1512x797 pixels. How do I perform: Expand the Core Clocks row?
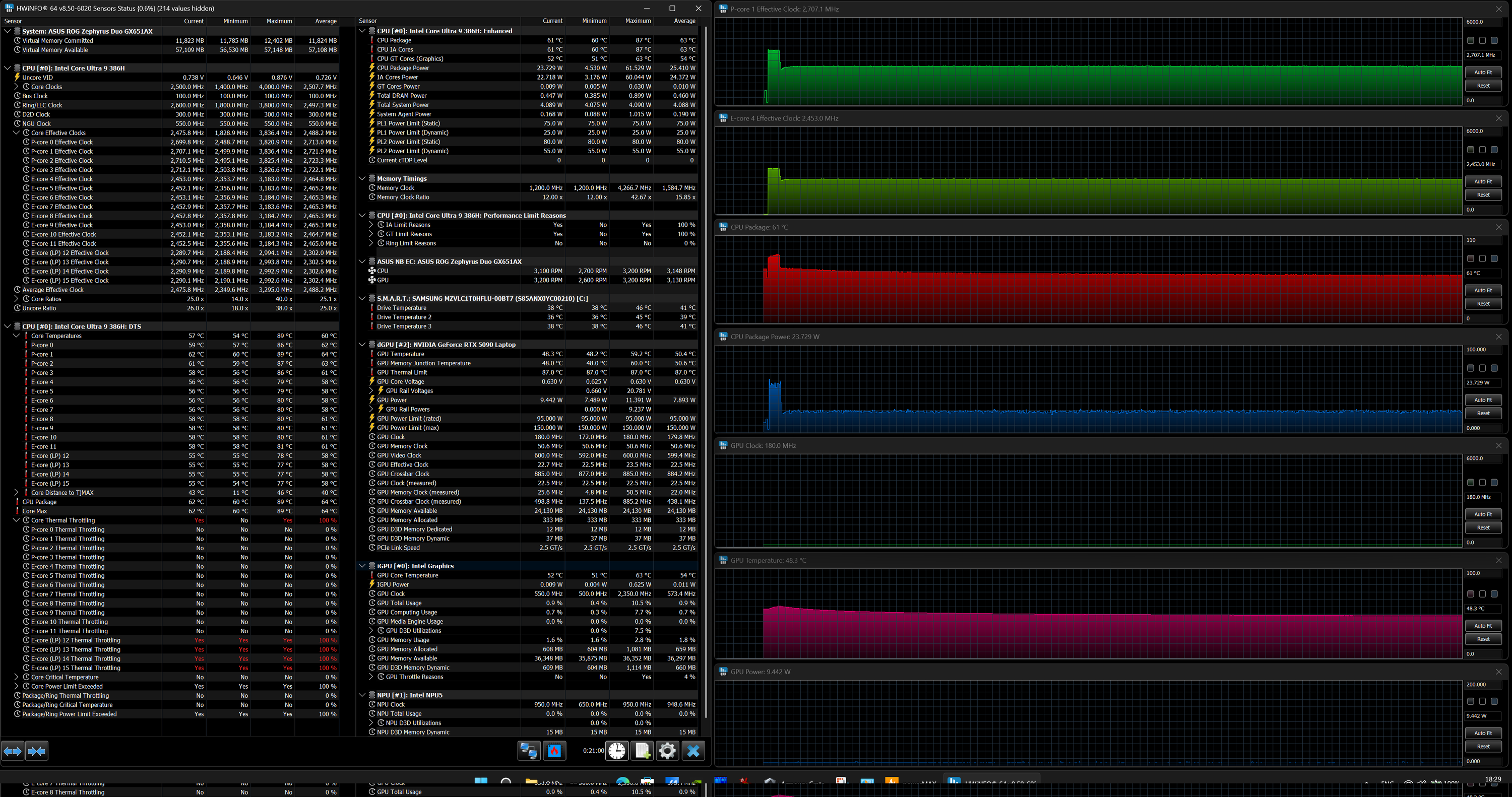(x=17, y=87)
